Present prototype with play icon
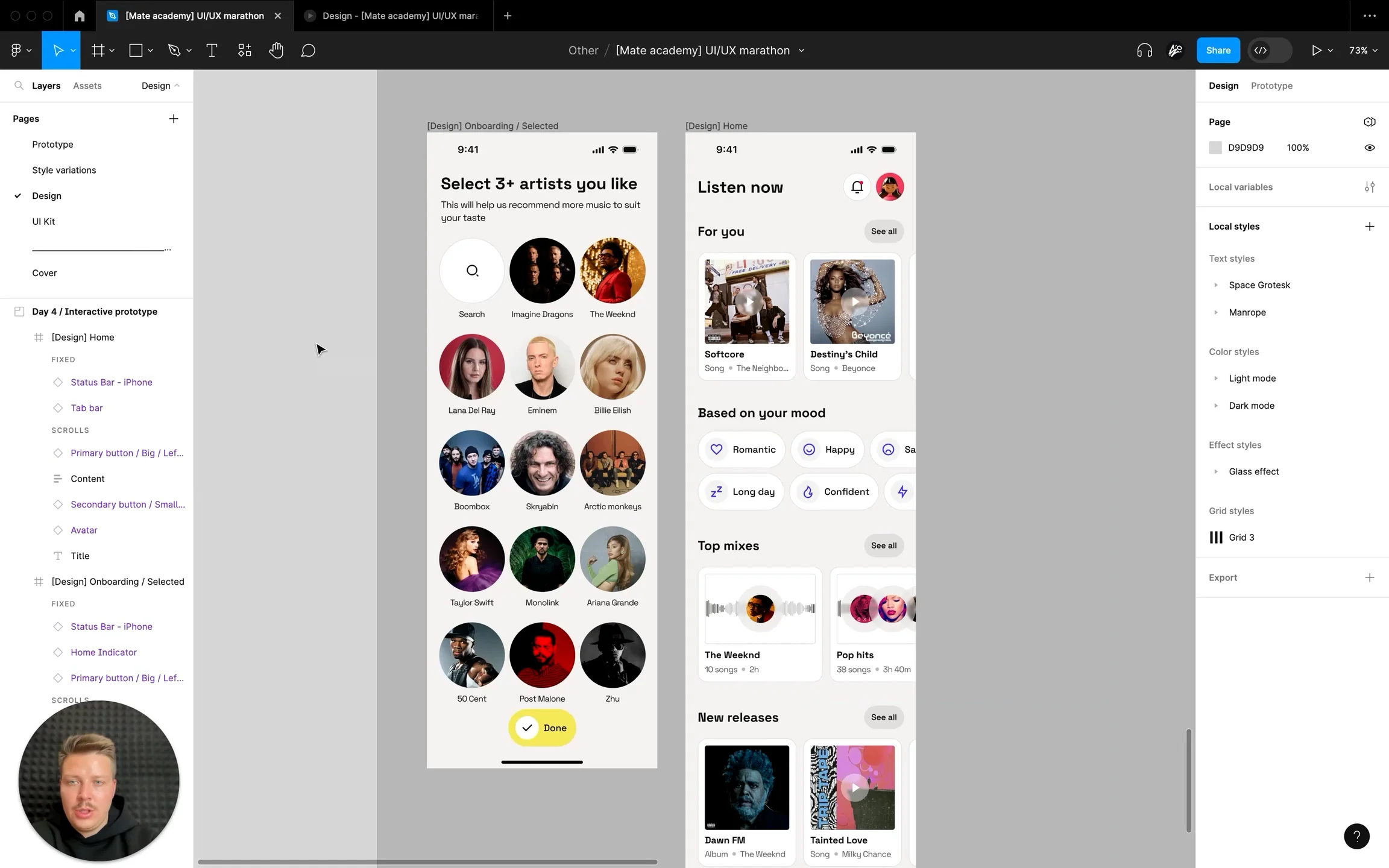Image resolution: width=1389 pixels, height=868 pixels. [x=1316, y=51]
